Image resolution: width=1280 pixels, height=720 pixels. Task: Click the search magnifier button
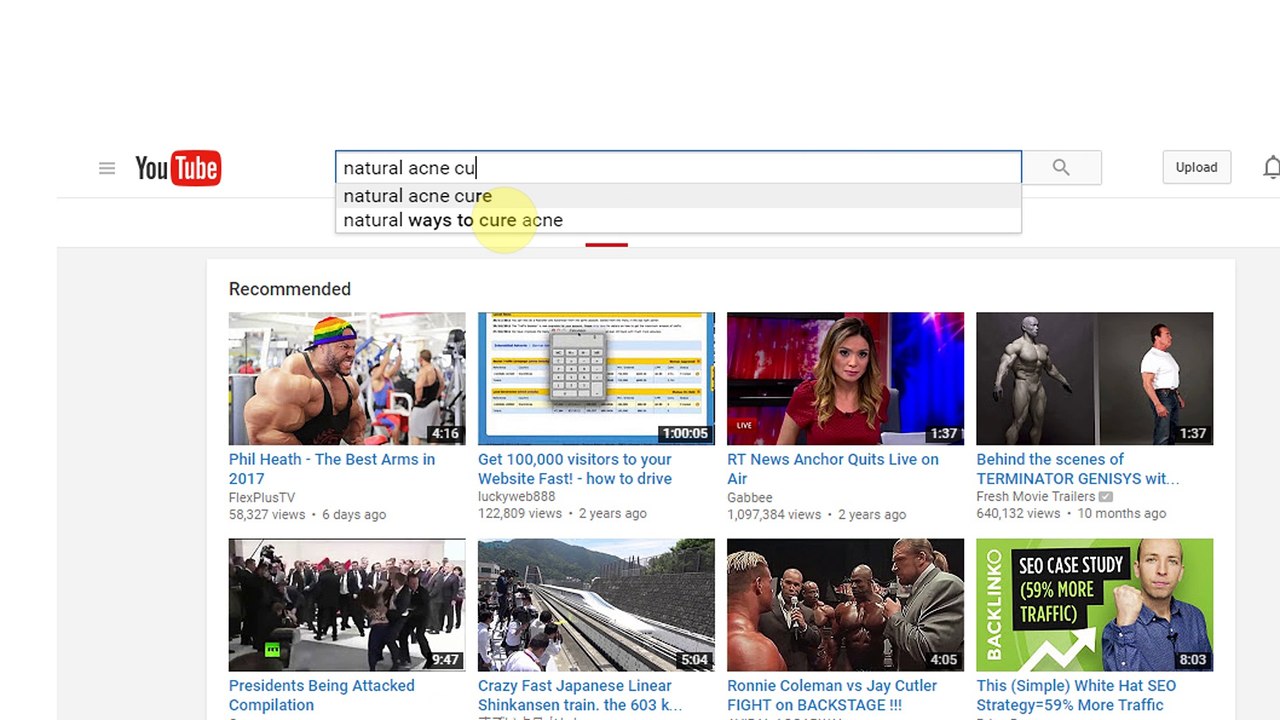point(1061,167)
